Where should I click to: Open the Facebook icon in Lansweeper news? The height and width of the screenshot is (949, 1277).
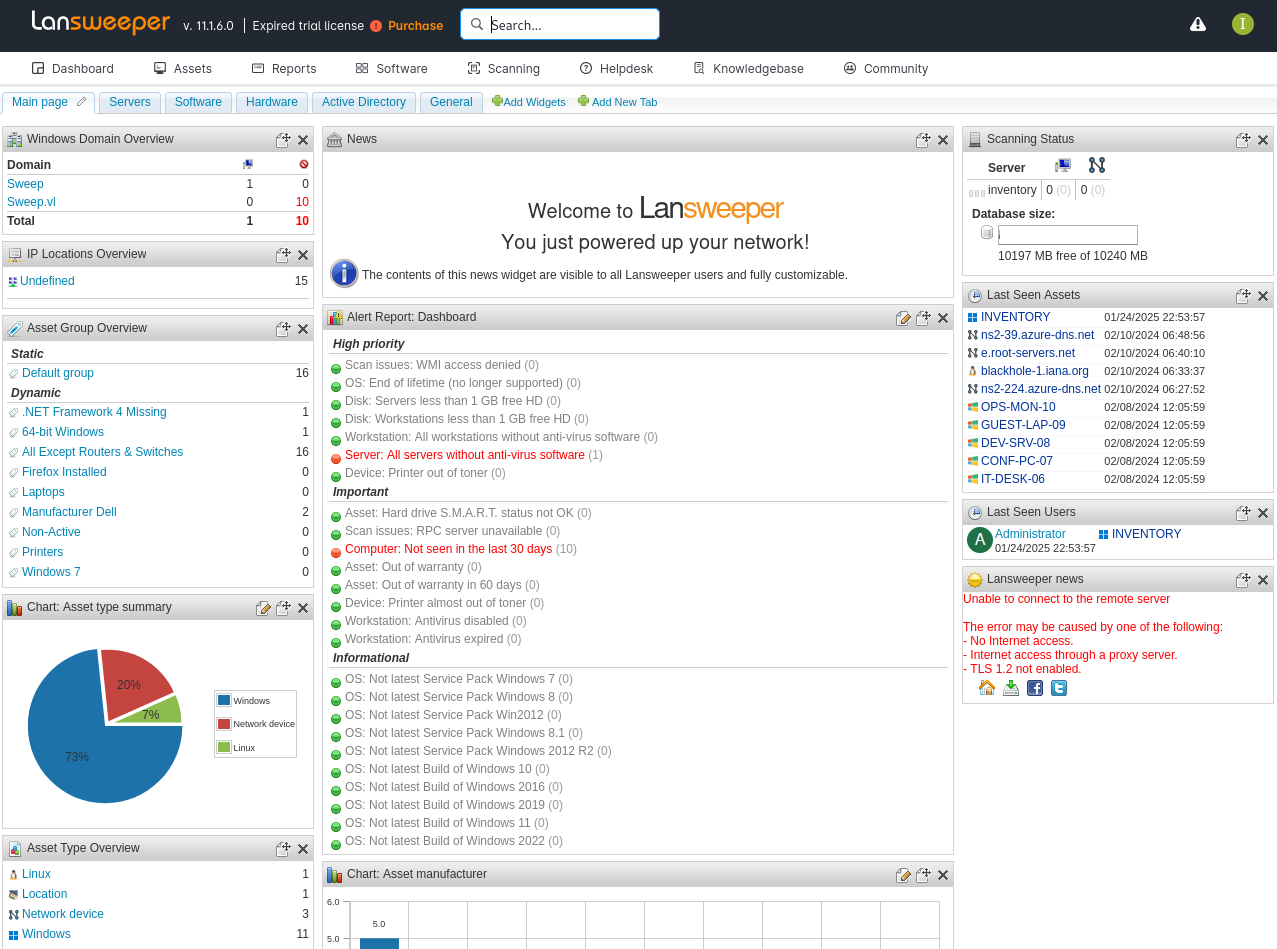1035,688
